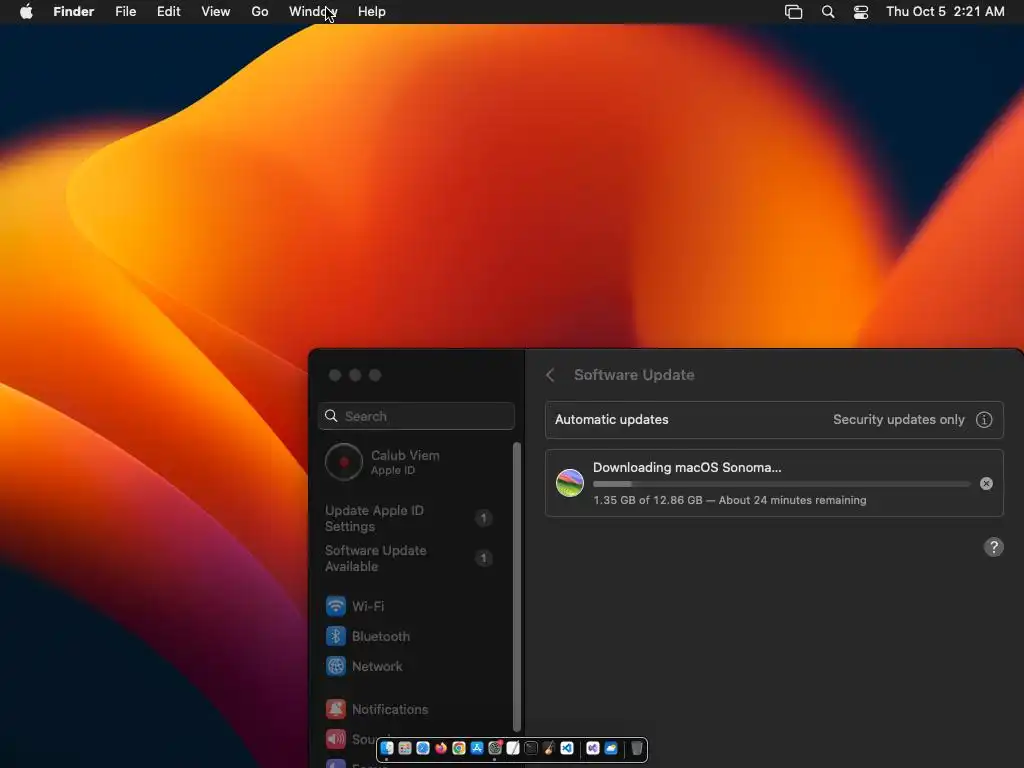The width and height of the screenshot is (1024, 768).
Task: Click the settings Search field
Action: (416, 416)
